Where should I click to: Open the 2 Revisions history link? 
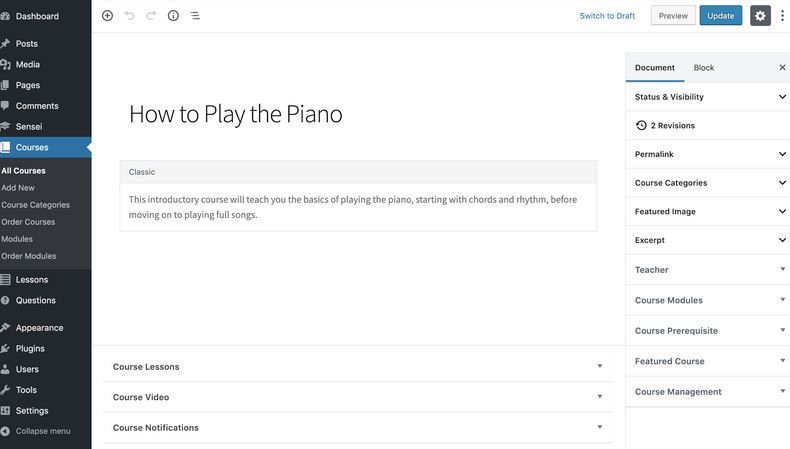coord(665,125)
